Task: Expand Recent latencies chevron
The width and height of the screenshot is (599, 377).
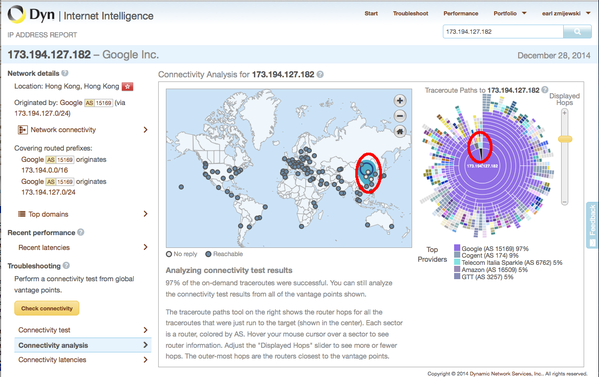Action: point(145,247)
